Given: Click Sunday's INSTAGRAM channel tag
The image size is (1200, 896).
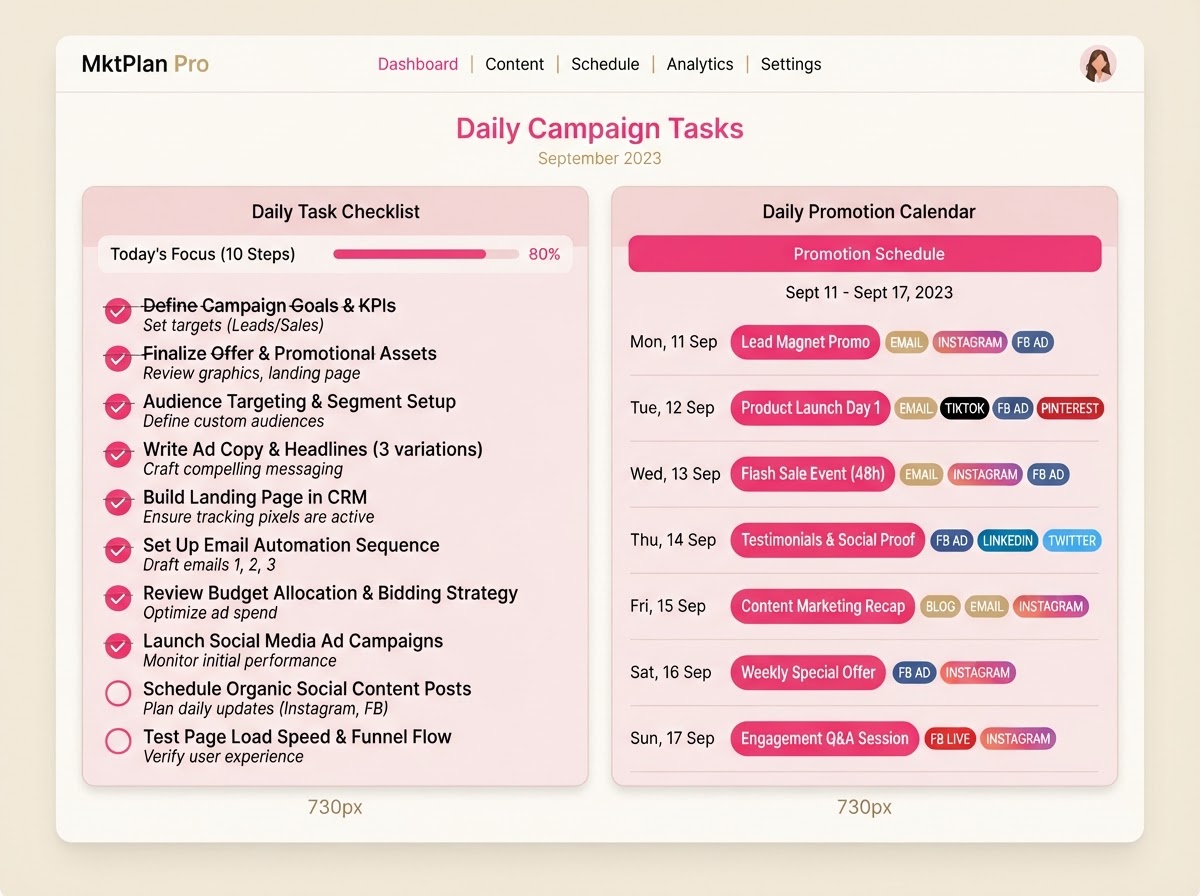Looking at the screenshot, I should coord(1018,739).
